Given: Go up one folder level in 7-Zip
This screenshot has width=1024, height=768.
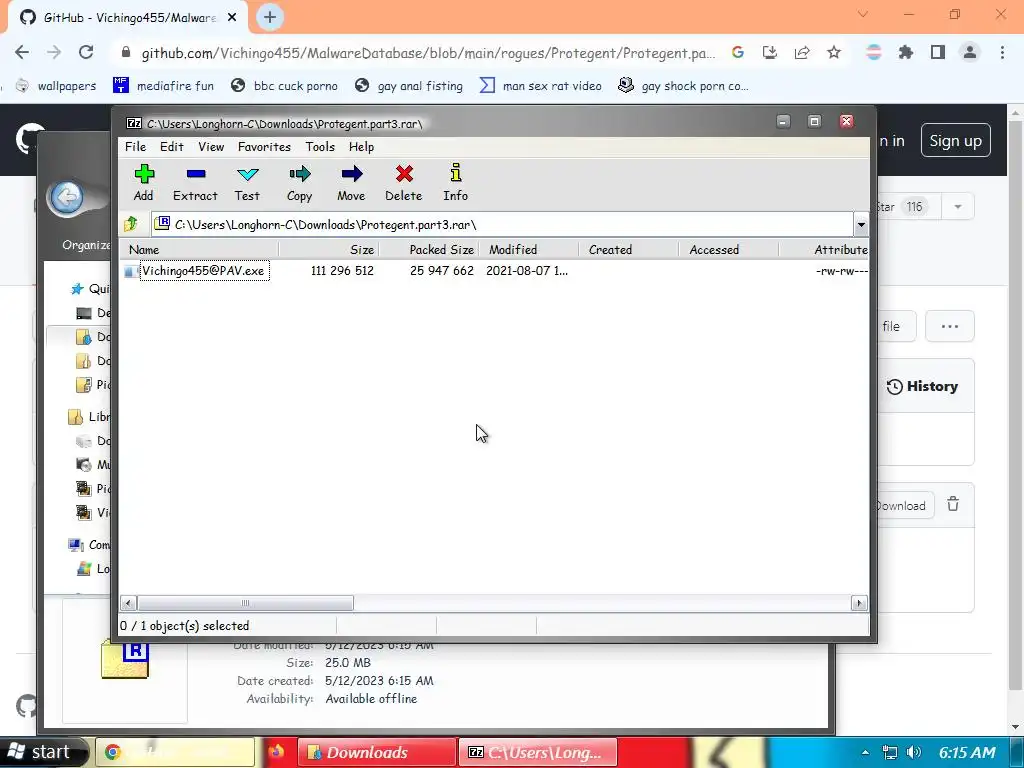Looking at the screenshot, I should (x=131, y=224).
